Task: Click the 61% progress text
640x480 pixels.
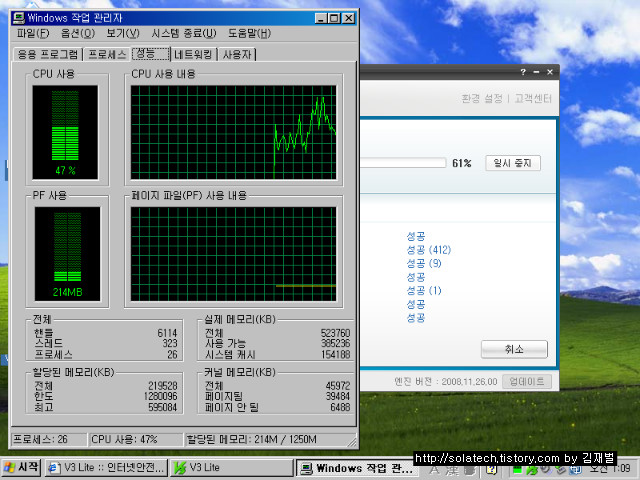Action: [462, 163]
